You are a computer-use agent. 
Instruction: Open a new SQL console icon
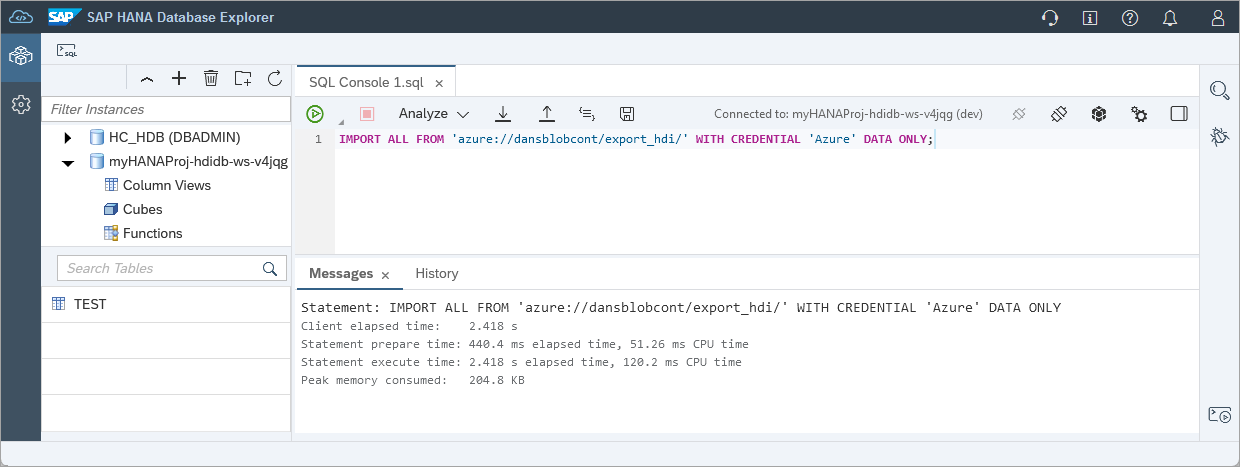tap(67, 51)
